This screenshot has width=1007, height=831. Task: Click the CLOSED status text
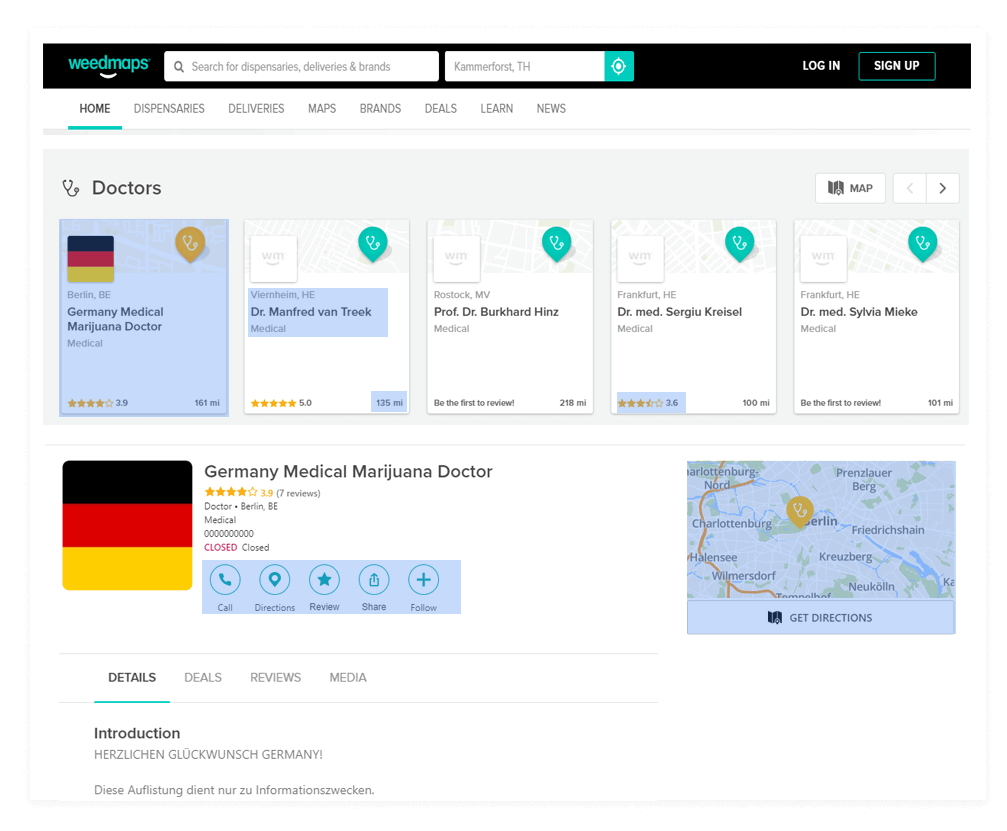tap(220, 547)
